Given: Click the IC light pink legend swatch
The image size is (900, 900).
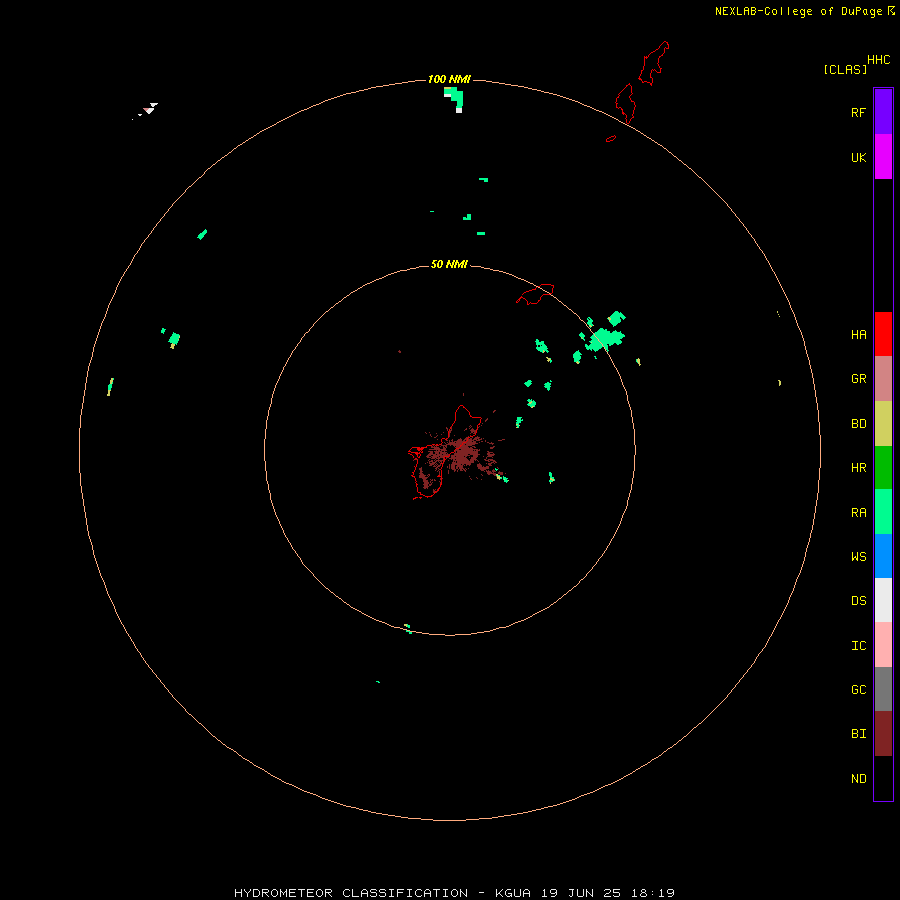Looking at the screenshot, I should [x=883, y=645].
